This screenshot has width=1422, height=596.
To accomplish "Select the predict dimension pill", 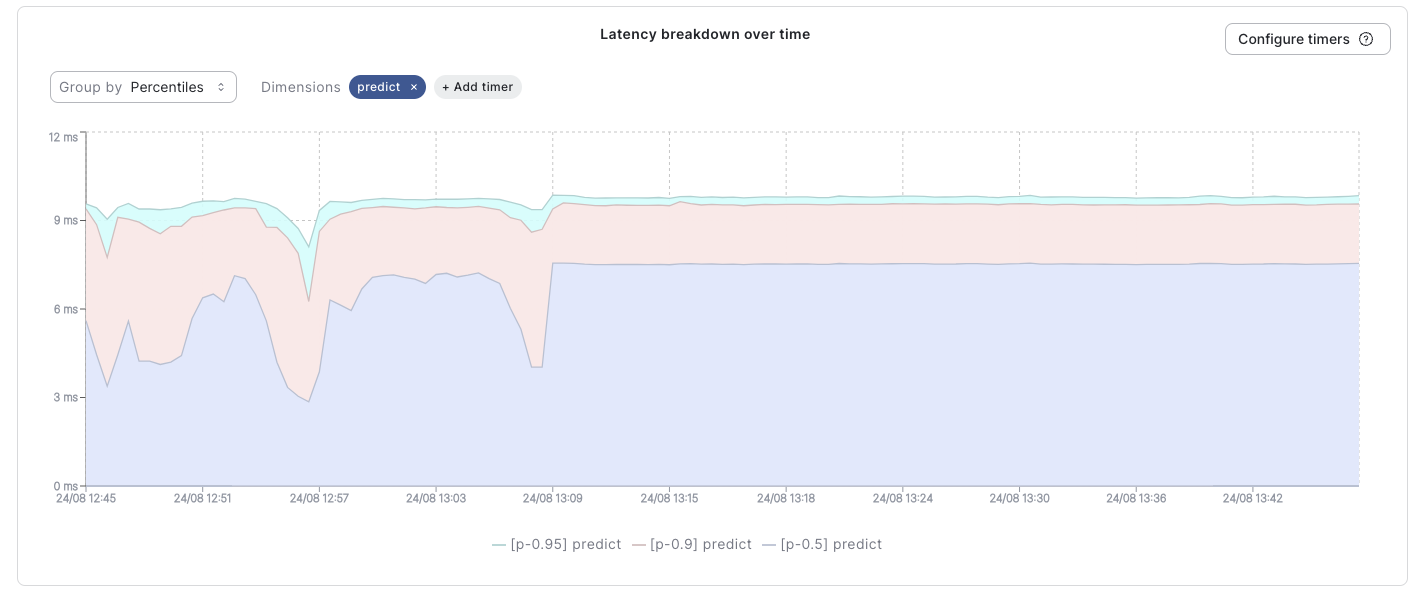I will pyautogui.click(x=380, y=87).
